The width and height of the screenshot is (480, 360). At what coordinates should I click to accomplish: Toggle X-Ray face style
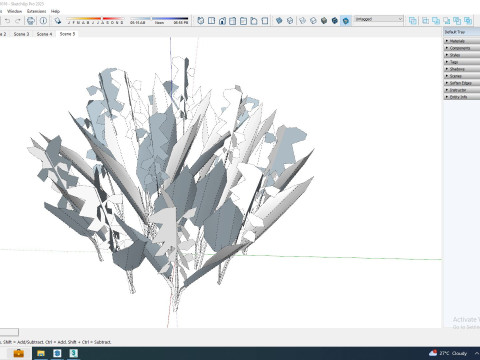279,21
